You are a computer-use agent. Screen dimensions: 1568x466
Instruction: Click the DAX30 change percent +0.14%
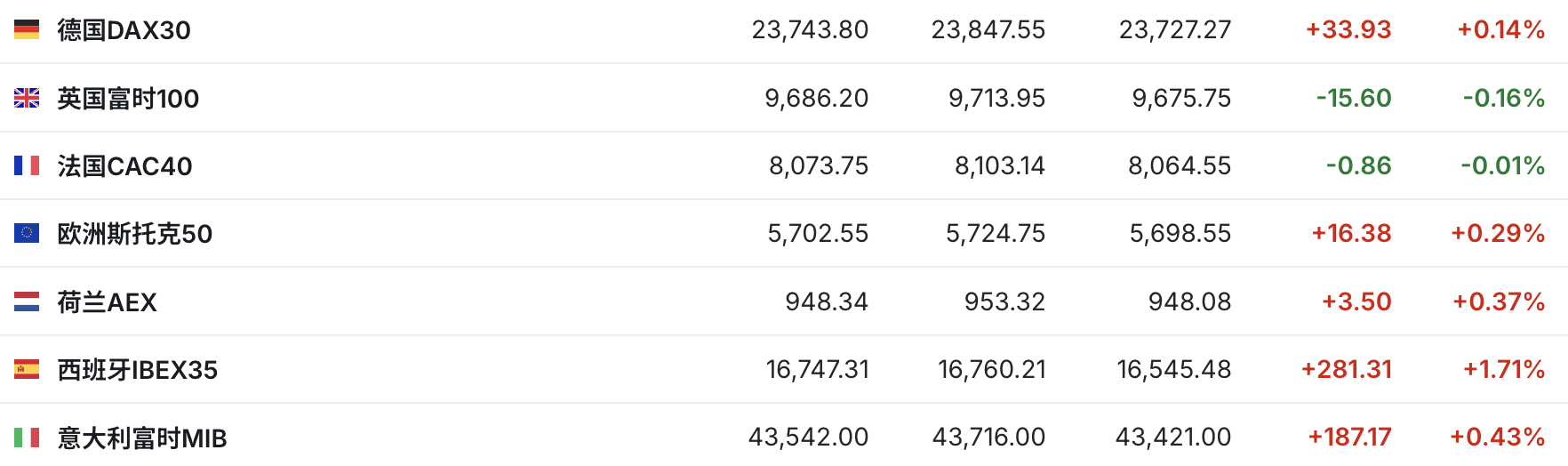point(1500,30)
